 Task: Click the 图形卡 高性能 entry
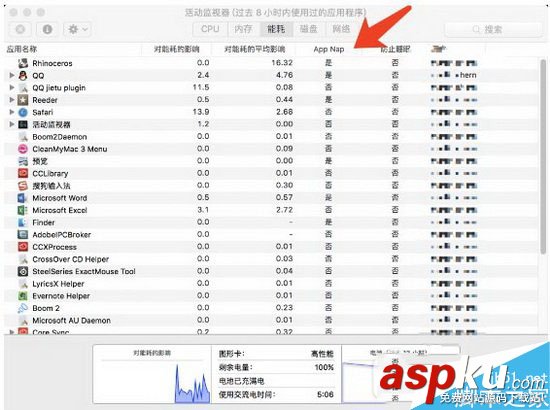pyautogui.click(x=276, y=354)
